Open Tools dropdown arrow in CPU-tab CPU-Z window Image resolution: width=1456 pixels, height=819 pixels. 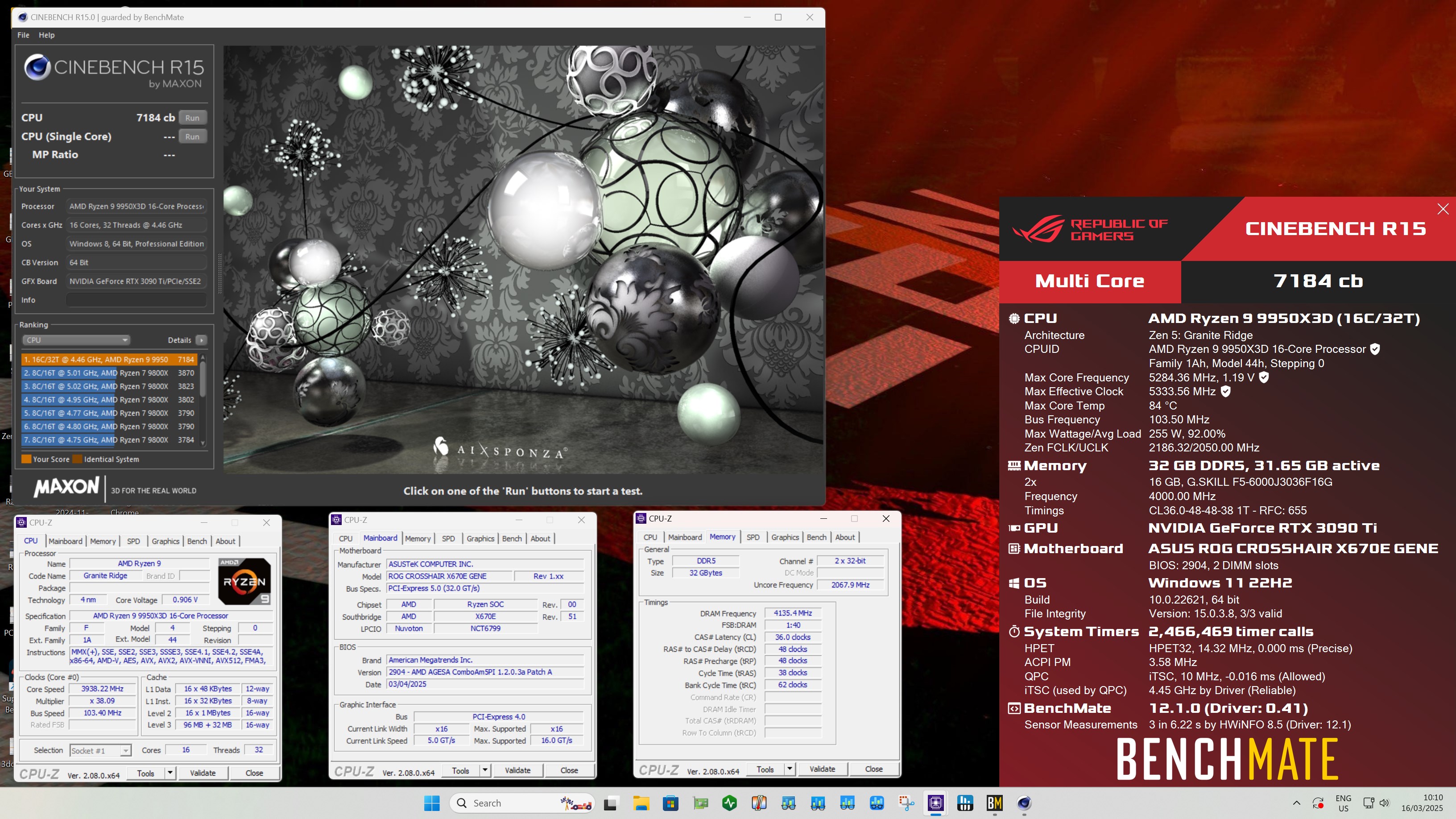point(170,773)
